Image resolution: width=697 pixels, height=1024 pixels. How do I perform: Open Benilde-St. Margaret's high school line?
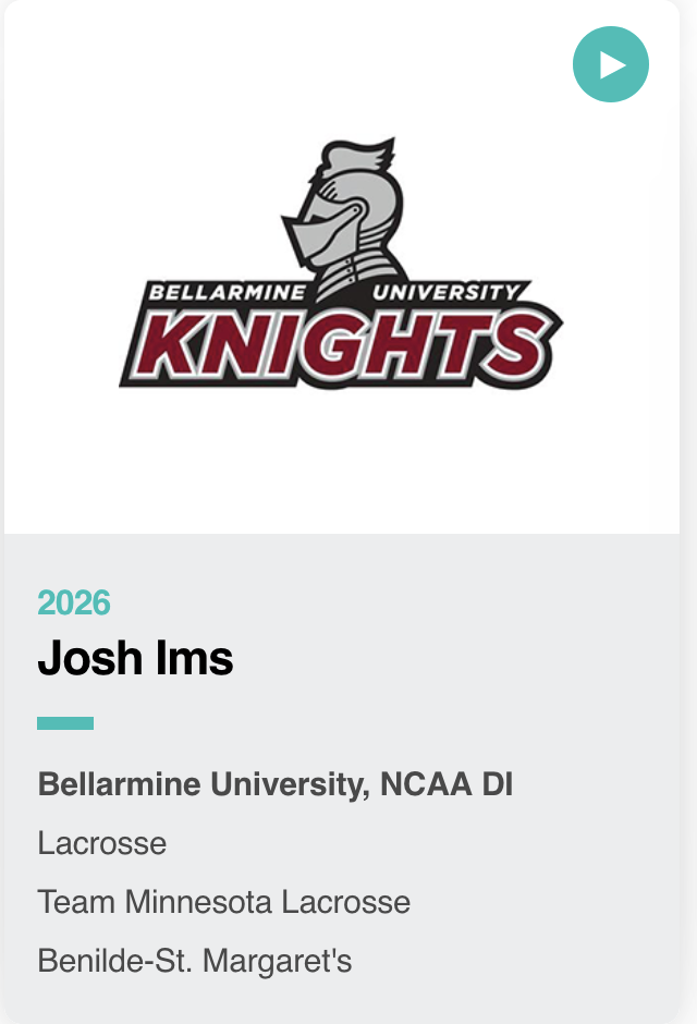[195, 961]
